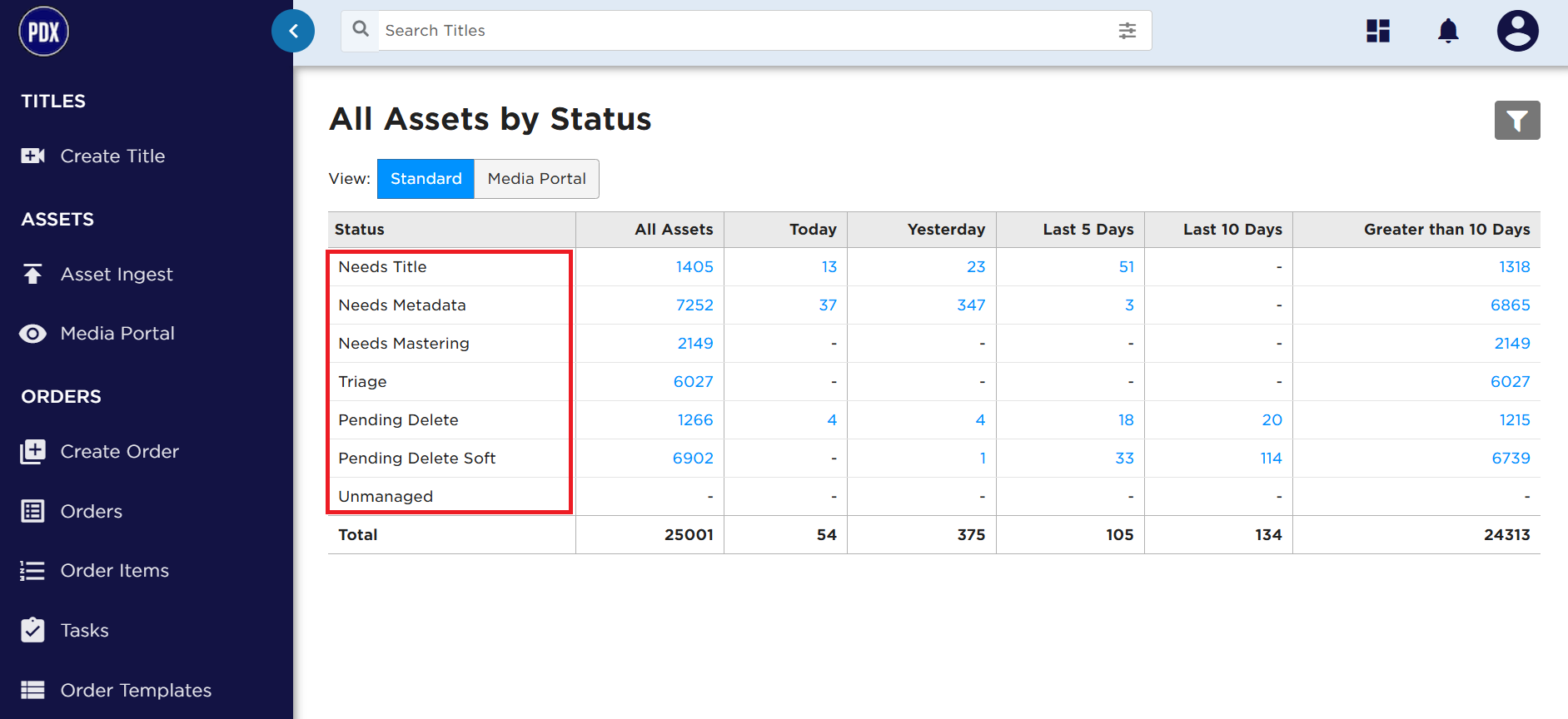Screen dimensions: 1568x719
Task: Open Needs Metadata yesterday count 347
Action: point(971,305)
